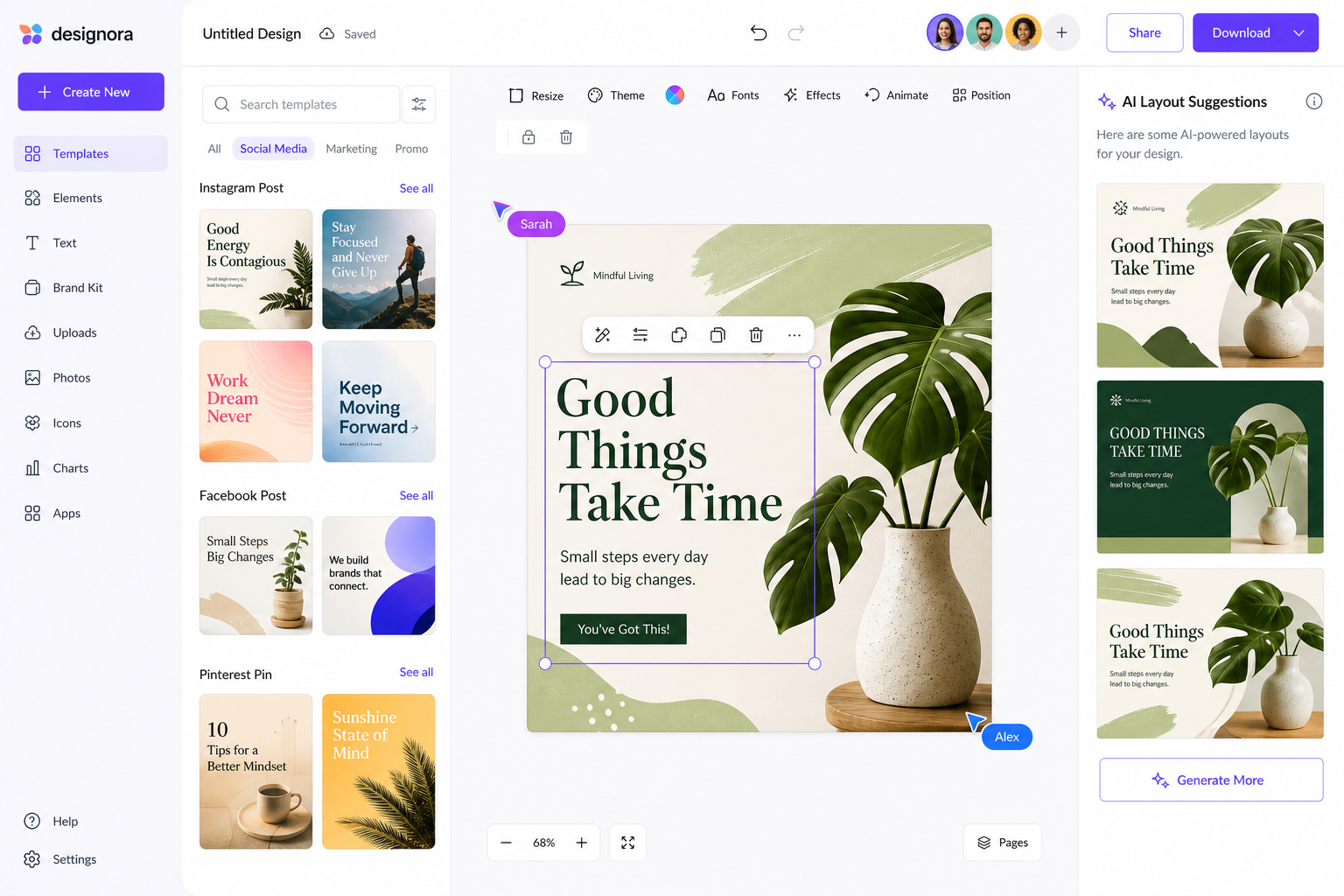Open more options ellipsis menu
The height and width of the screenshot is (896, 1344).
tap(794, 335)
